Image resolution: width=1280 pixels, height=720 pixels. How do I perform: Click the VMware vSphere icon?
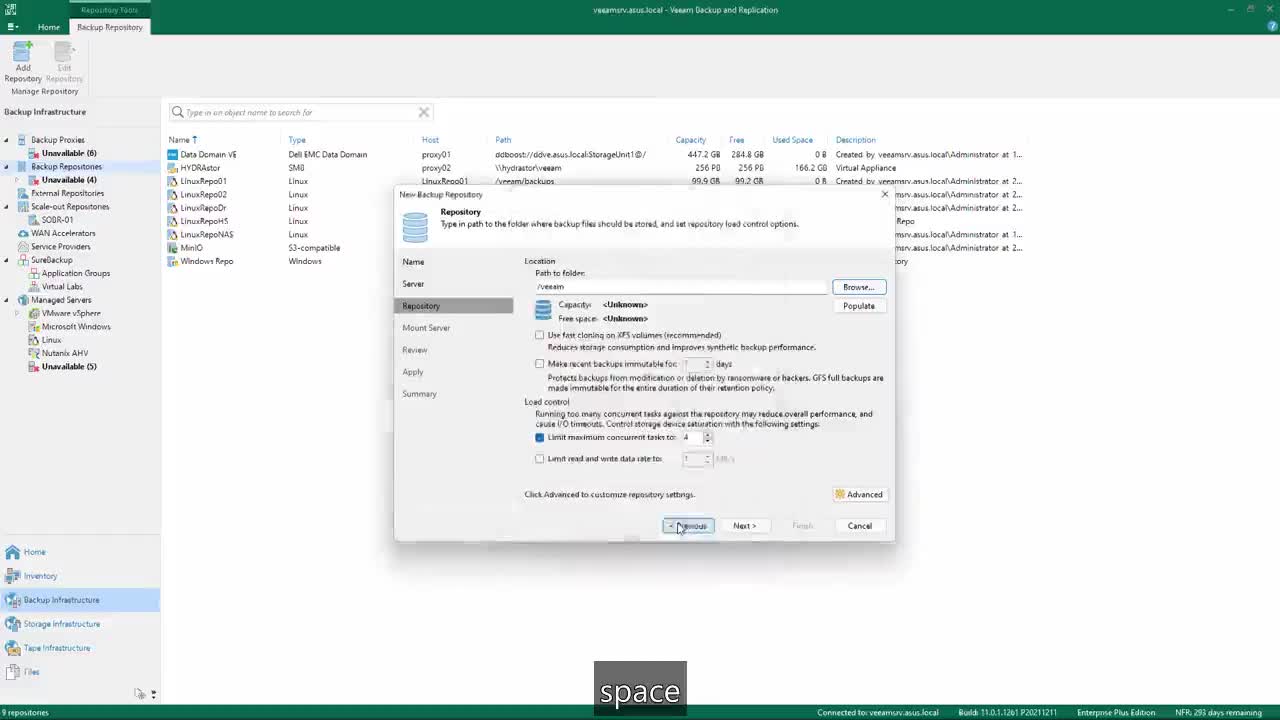(x=33, y=313)
